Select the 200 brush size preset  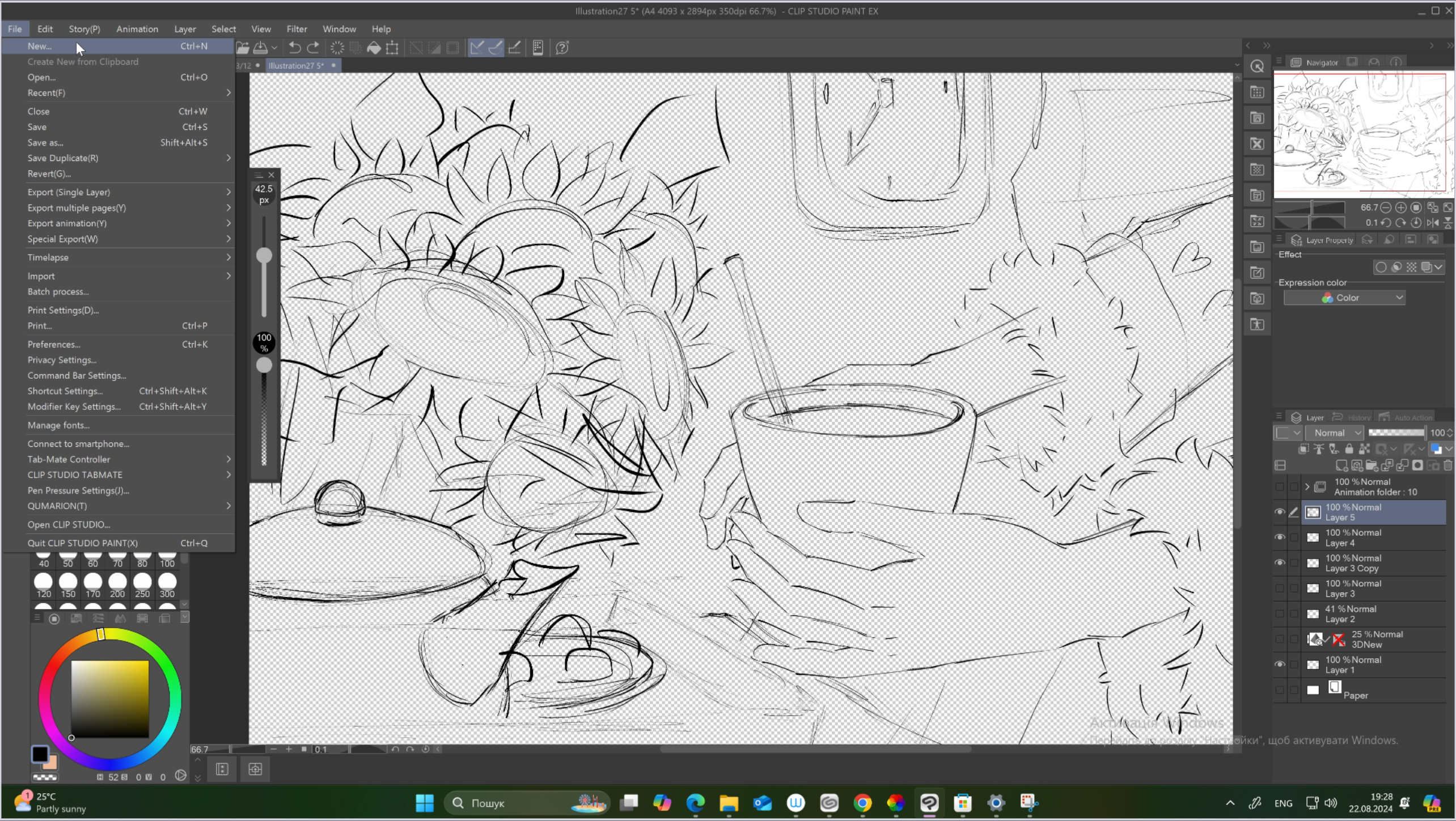pos(117,585)
